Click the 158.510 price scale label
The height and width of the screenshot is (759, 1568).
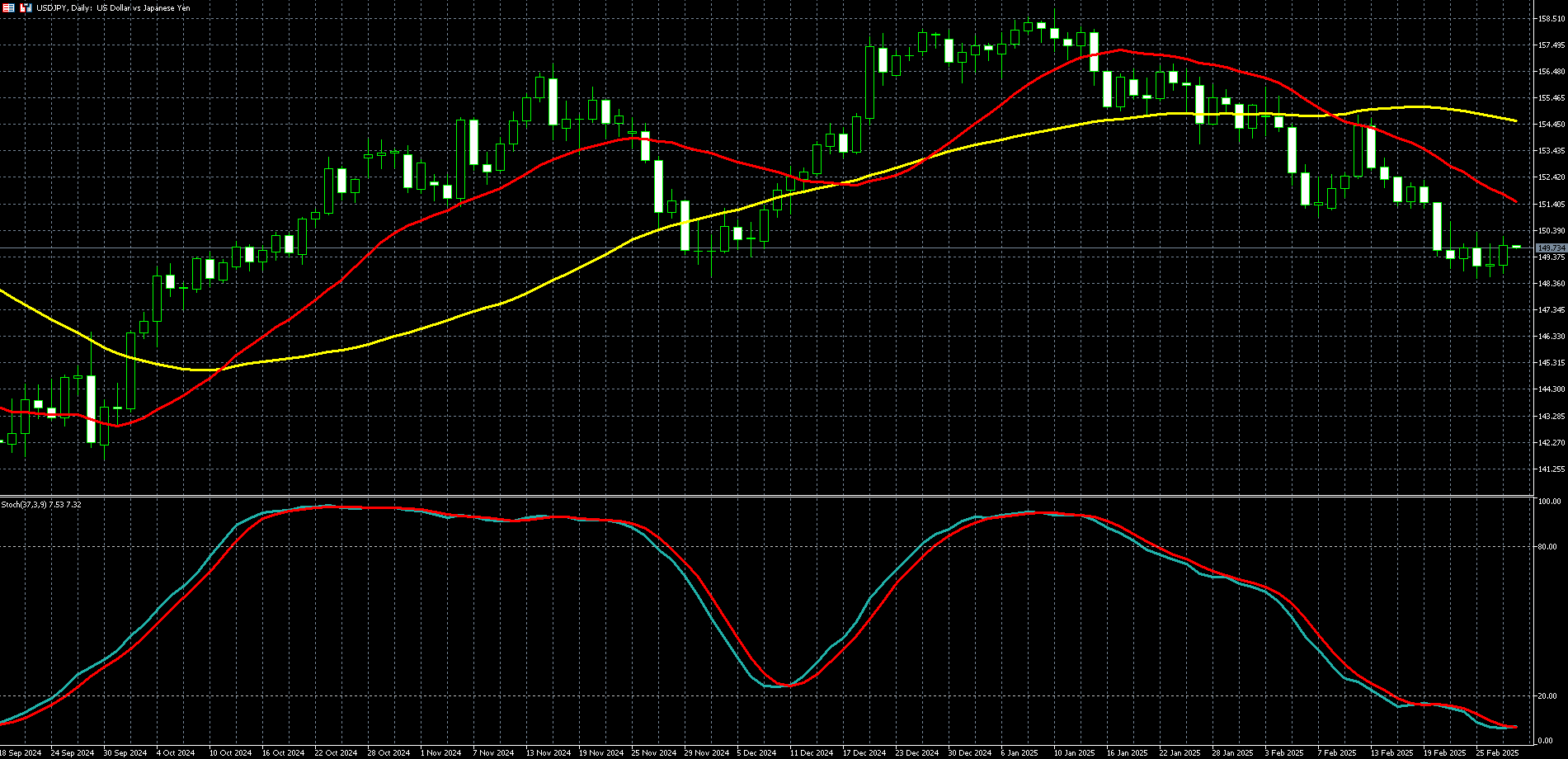1552,19
